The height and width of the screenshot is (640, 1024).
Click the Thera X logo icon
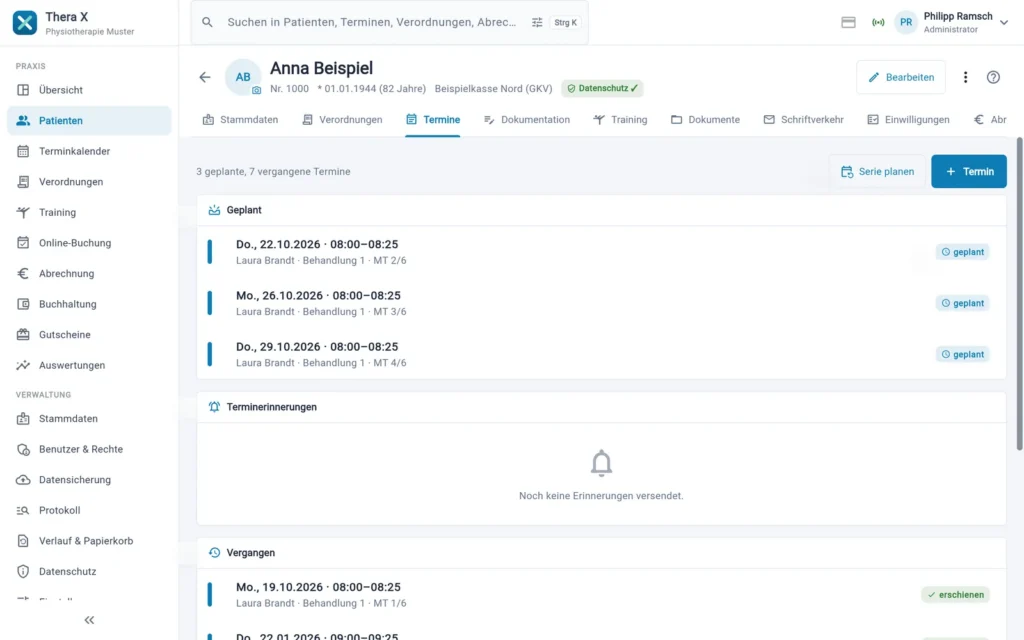25,23
